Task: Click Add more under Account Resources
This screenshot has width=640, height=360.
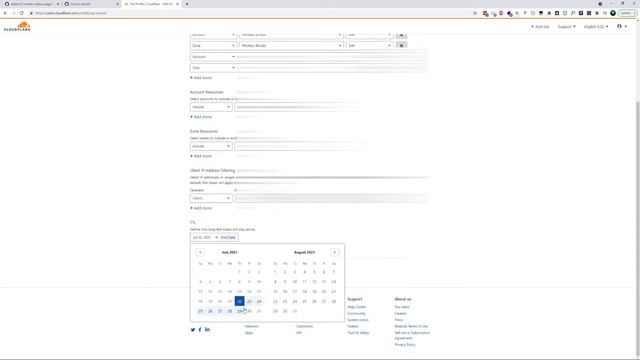Action: coord(201,117)
